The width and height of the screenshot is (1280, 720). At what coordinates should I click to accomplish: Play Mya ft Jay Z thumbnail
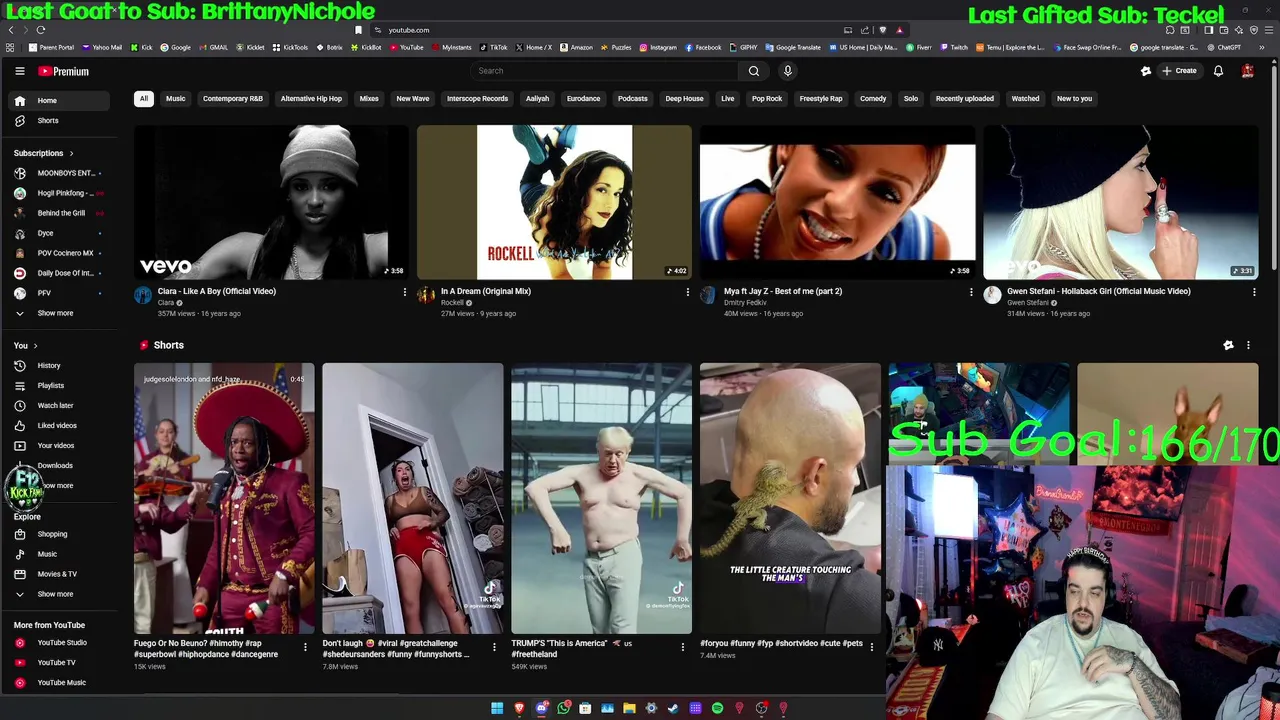[837, 202]
